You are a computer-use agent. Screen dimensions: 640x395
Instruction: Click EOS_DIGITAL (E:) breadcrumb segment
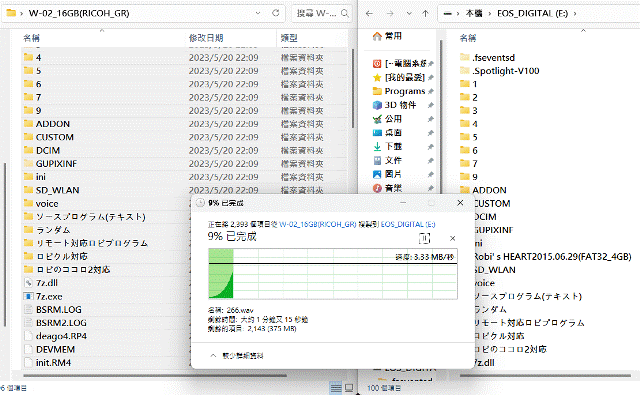coord(532,13)
